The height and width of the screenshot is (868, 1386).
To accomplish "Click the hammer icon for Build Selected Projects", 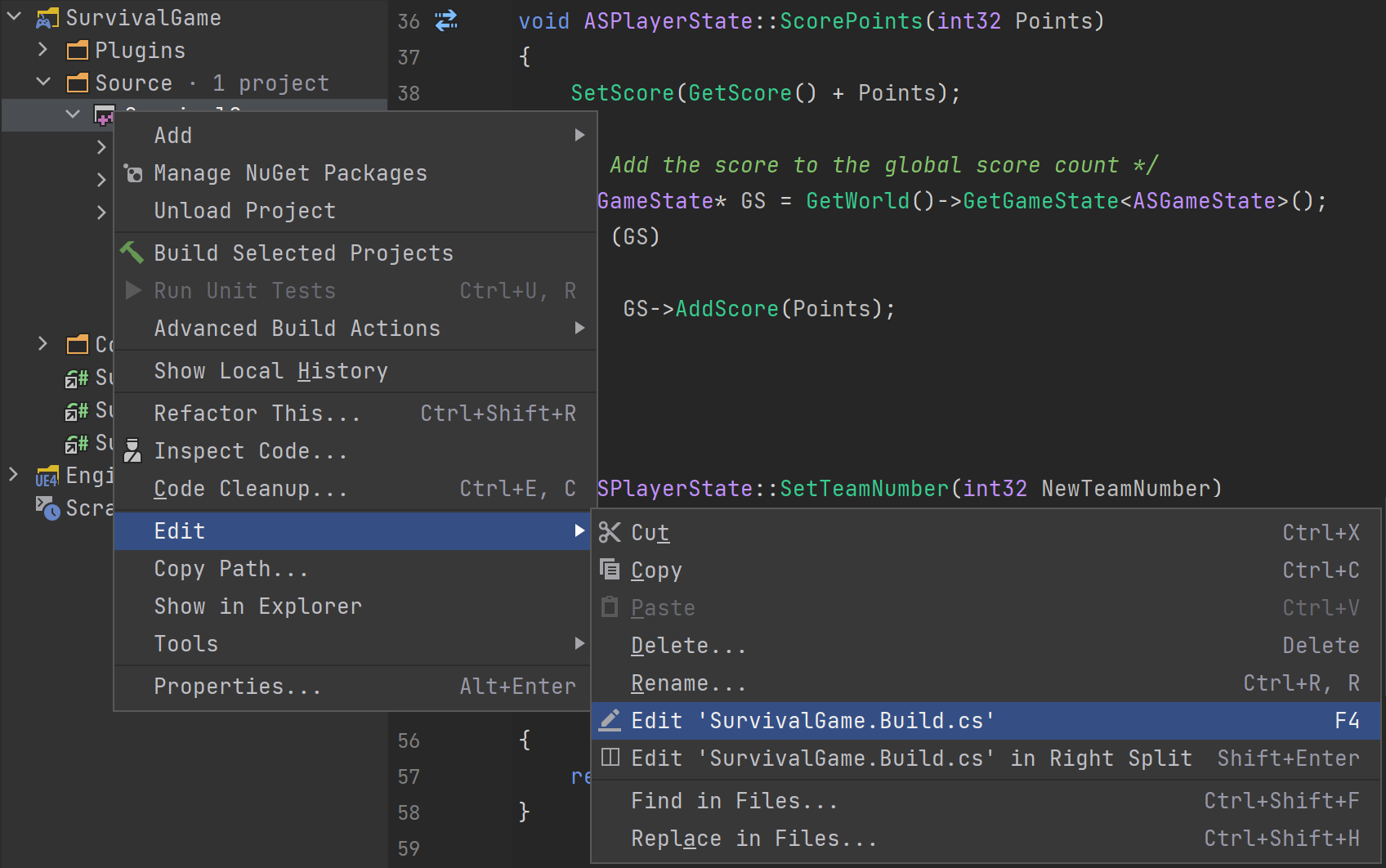I will click(x=132, y=253).
